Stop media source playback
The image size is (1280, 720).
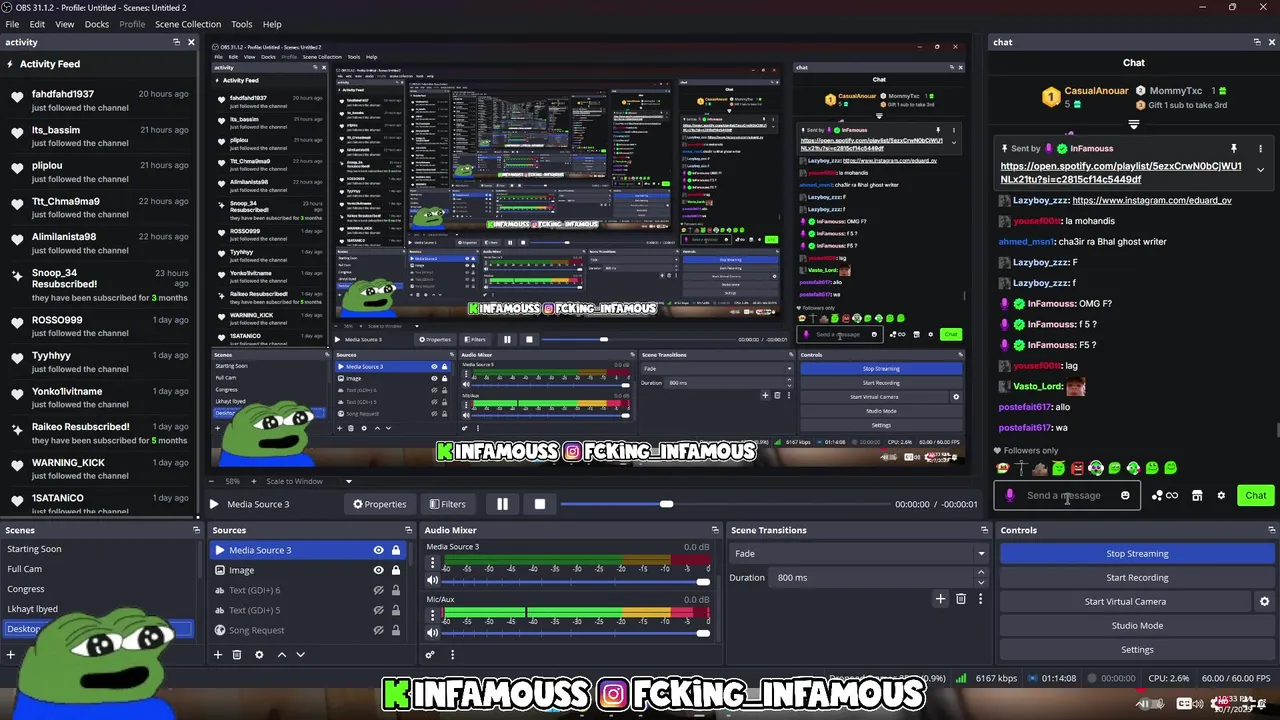pyautogui.click(x=539, y=504)
